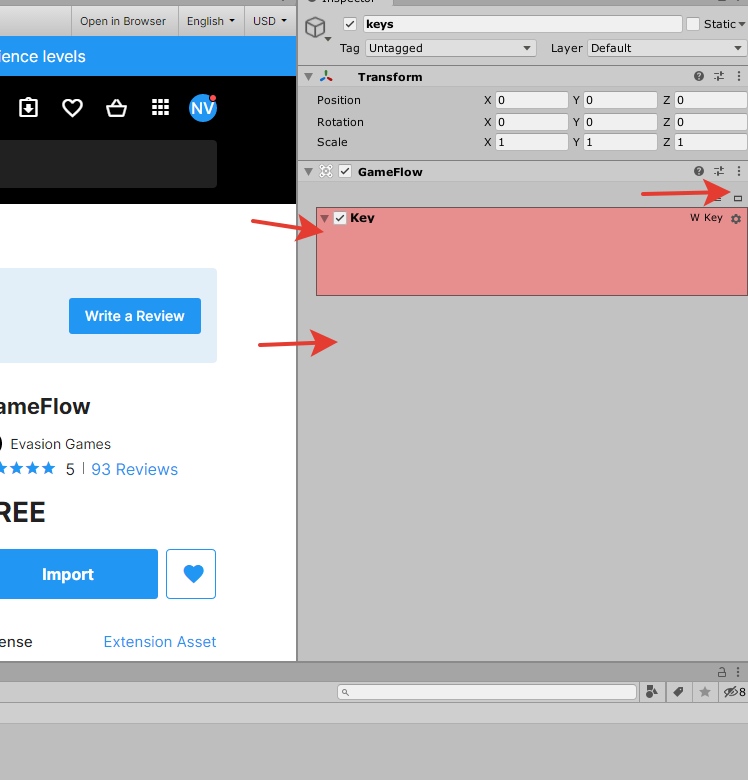Image resolution: width=748 pixels, height=780 pixels.
Task: Collapse the Transform component foldout
Action: tap(309, 77)
